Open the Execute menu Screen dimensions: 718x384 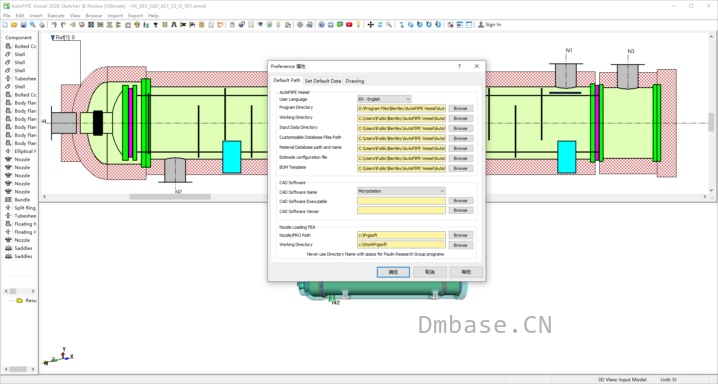[x=56, y=16]
